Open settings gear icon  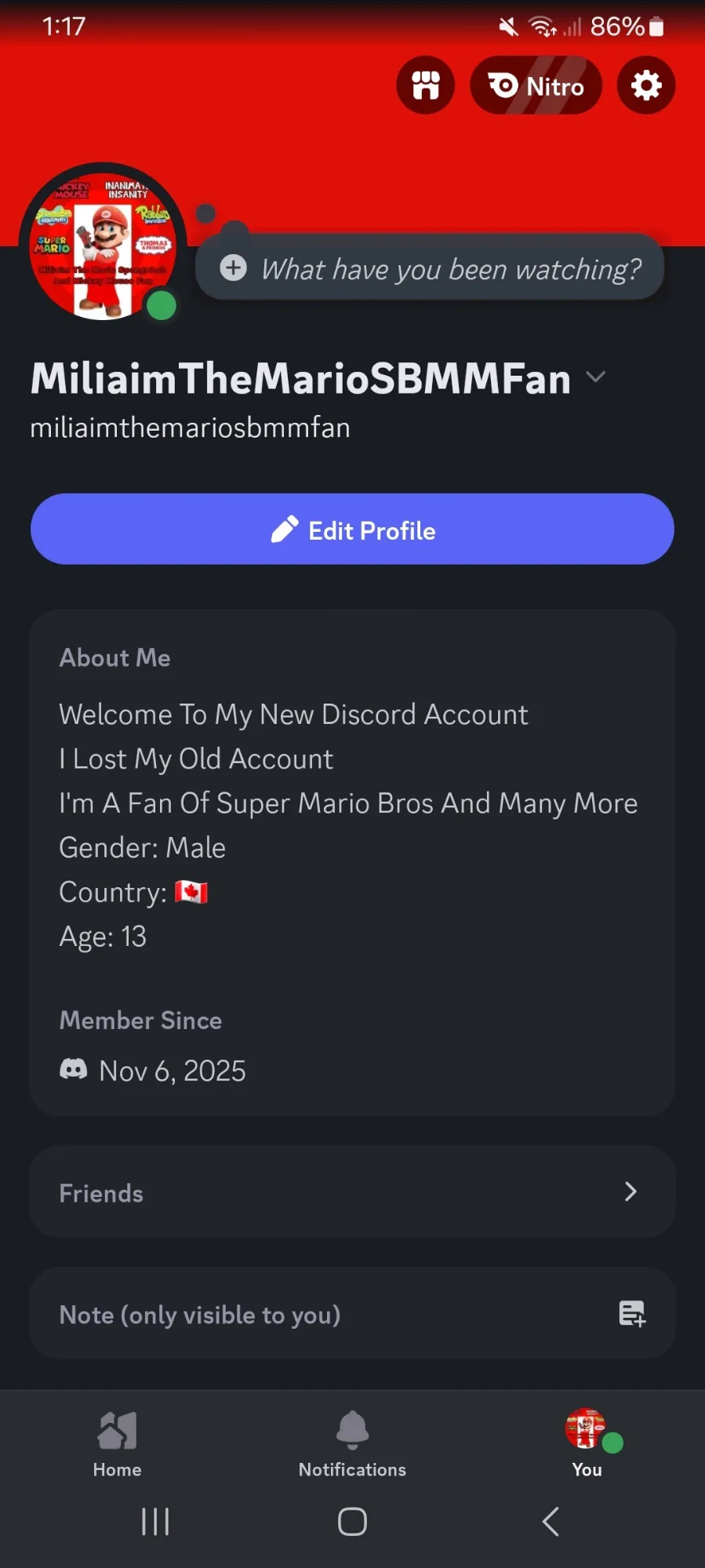[x=645, y=85]
